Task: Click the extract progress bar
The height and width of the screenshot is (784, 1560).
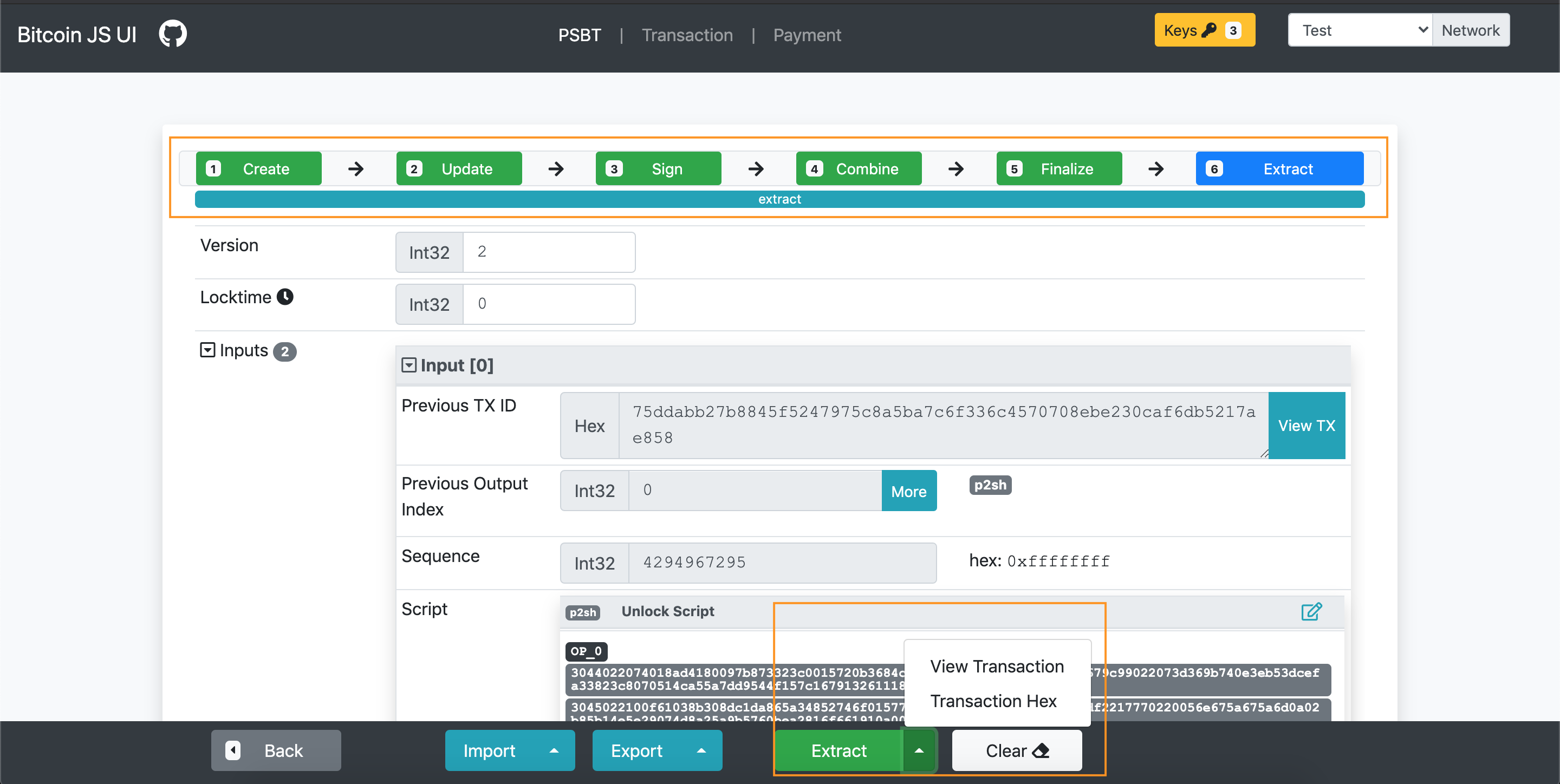Action: pos(779,199)
